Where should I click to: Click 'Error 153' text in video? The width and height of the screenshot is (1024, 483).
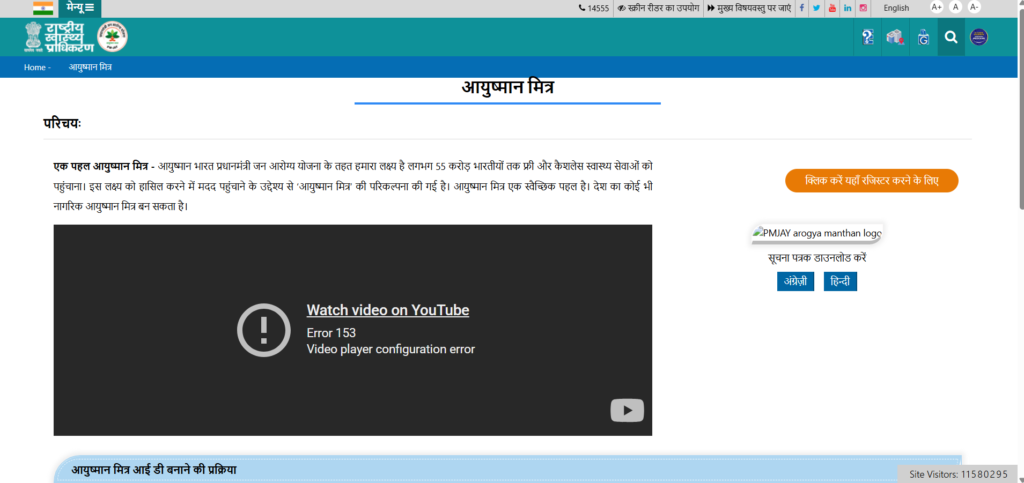tap(331, 333)
